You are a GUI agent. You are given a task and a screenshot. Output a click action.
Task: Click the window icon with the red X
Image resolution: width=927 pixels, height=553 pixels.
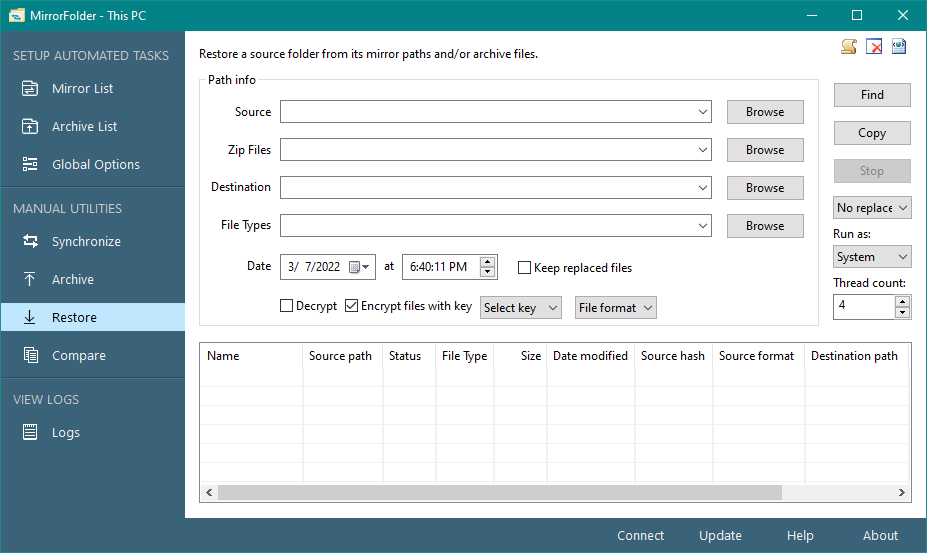click(x=874, y=46)
